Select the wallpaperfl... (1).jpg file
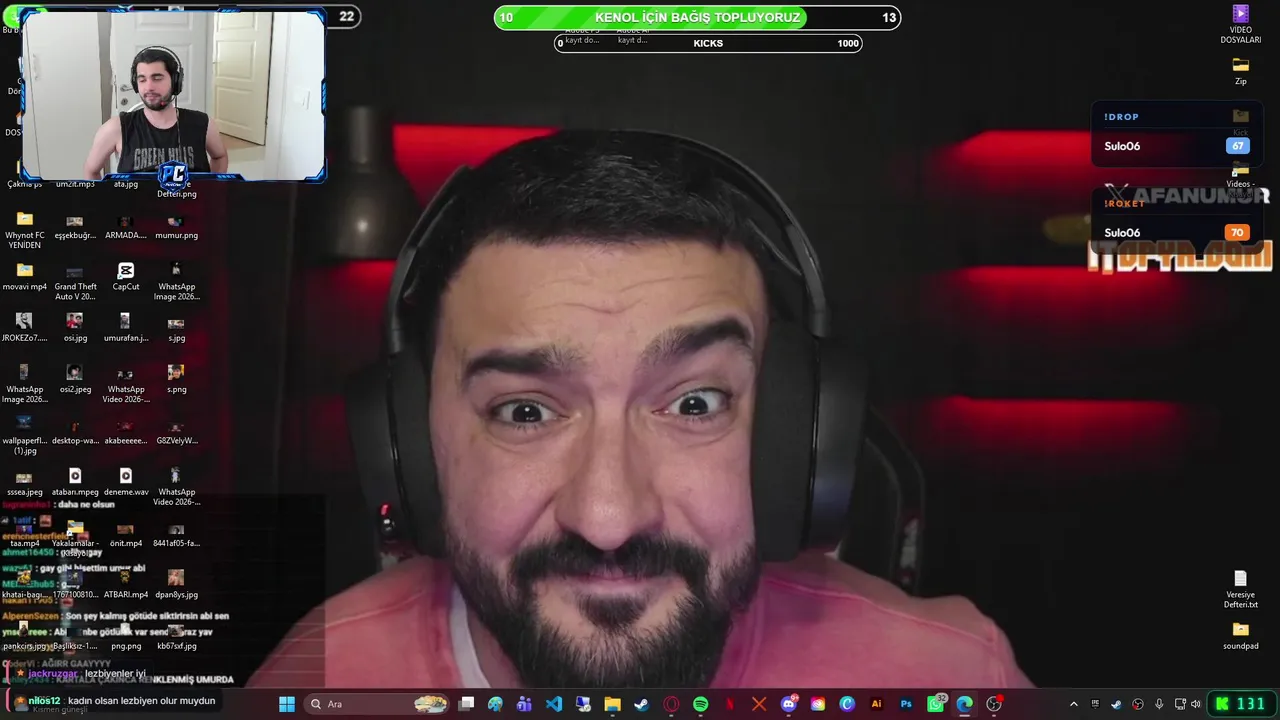1280x720 pixels. pos(25,435)
